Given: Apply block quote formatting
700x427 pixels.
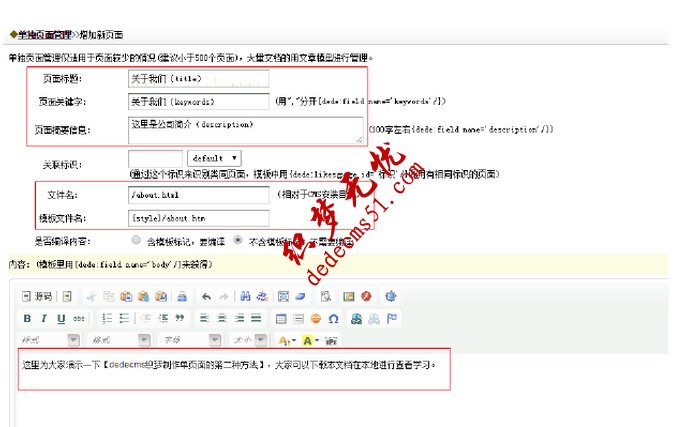Looking at the screenshot, I should [x=179, y=318].
